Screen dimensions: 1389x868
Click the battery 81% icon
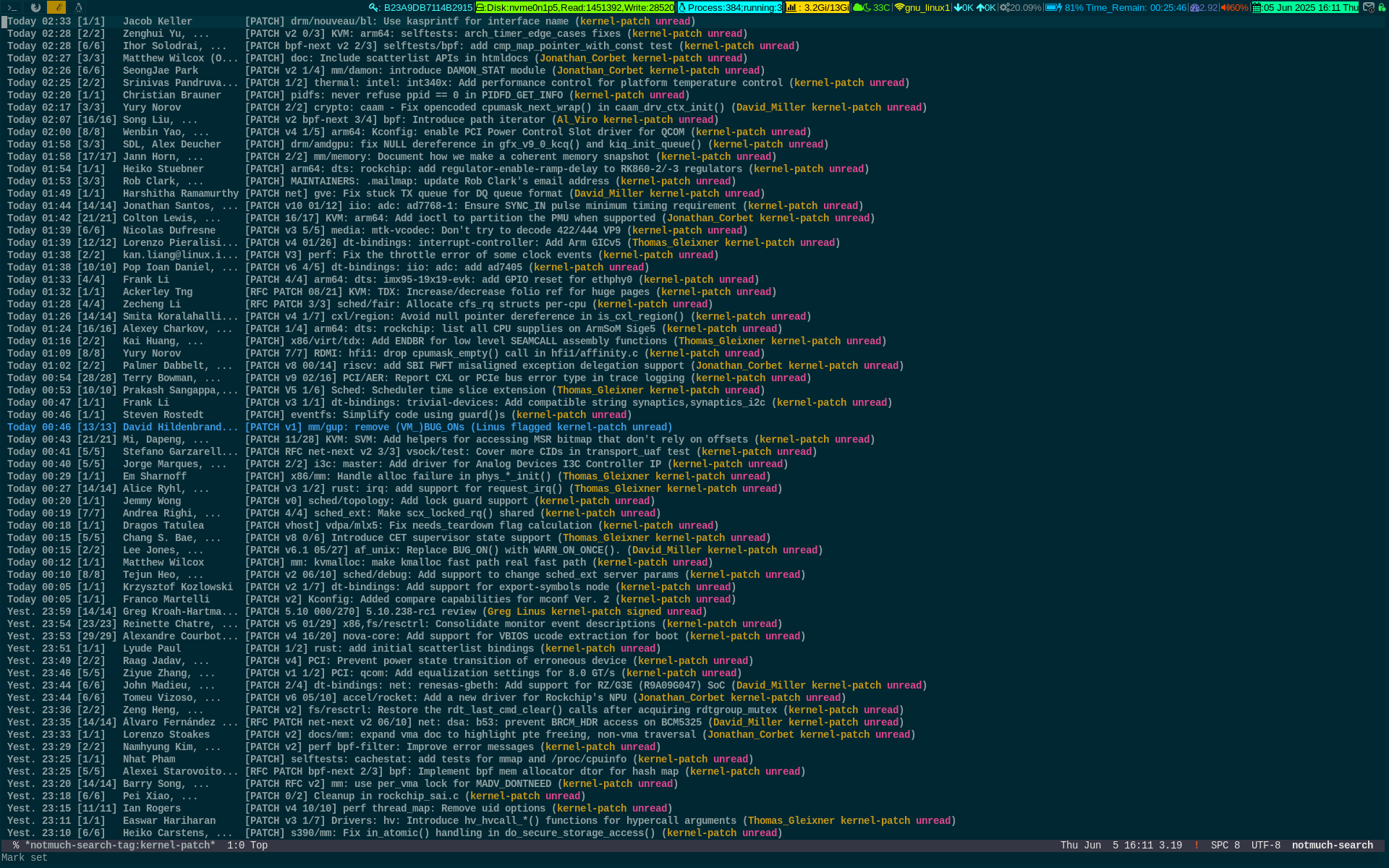pyautogui.click(x=1053, y=7)
